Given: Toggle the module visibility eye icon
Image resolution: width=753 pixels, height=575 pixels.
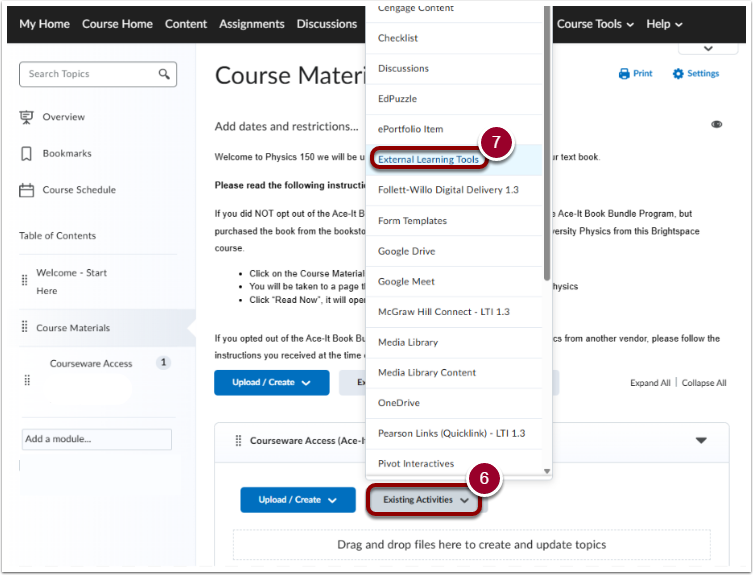Looking at the screenshot, I should pos(717,124).
